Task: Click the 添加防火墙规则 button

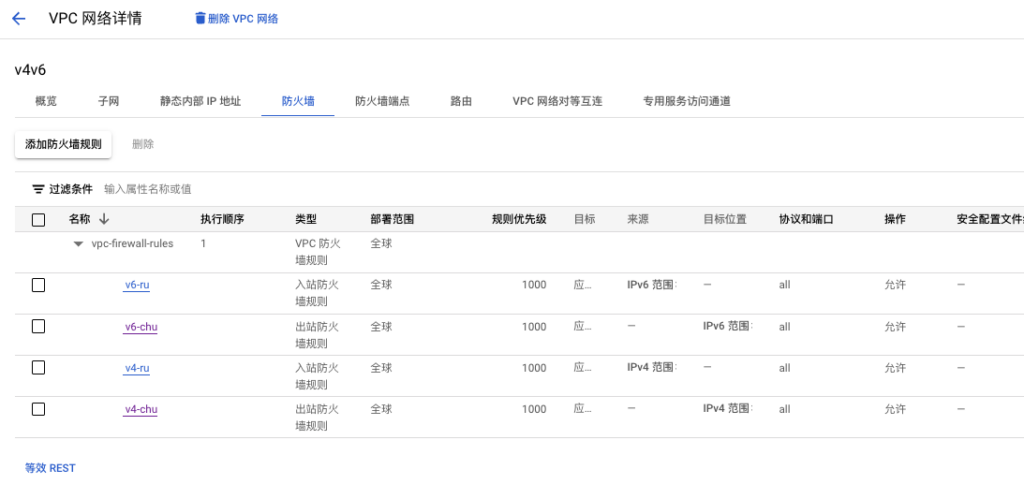Action: point(63,144)
